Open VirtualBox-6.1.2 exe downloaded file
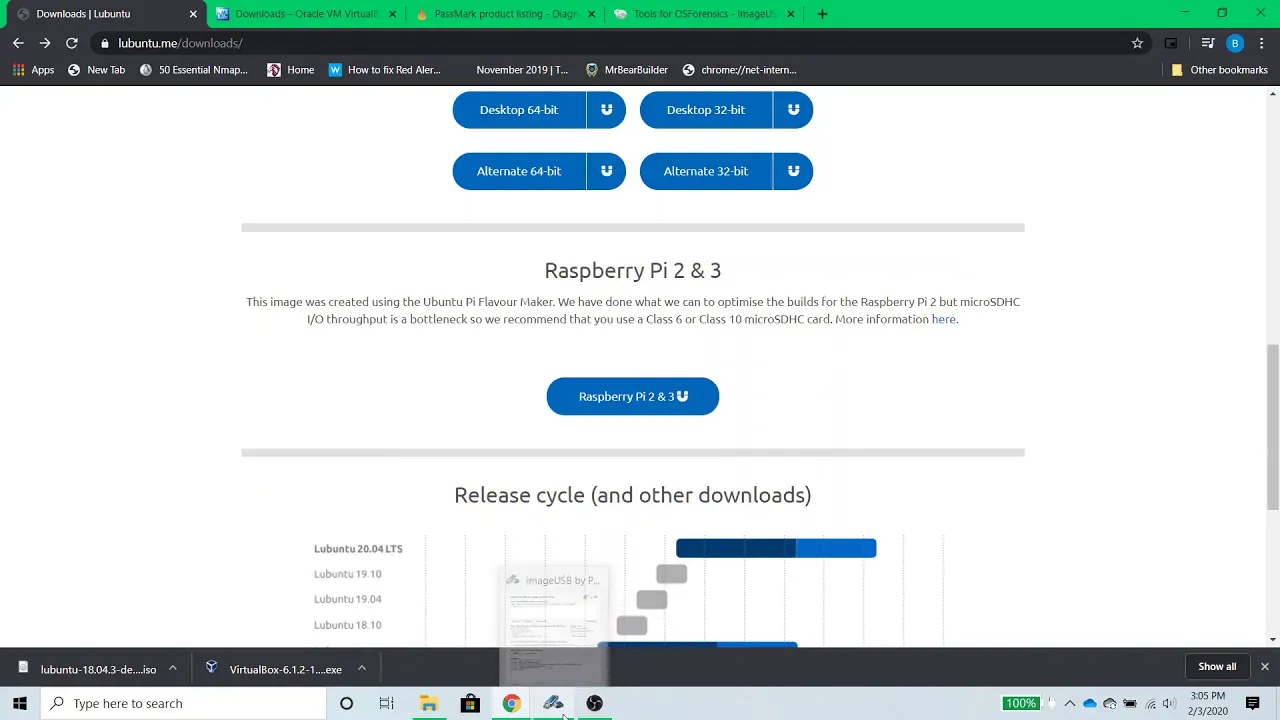Viewport: 1280px width, 720px height. (x=285, y=669)
